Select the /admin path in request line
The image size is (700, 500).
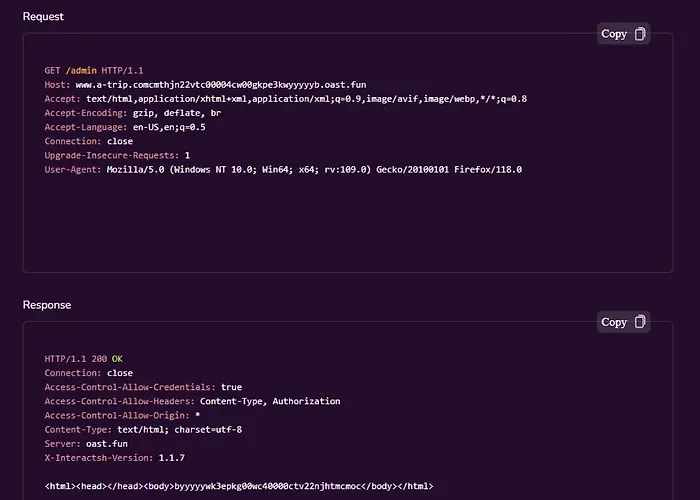click(x=81, y=71)
